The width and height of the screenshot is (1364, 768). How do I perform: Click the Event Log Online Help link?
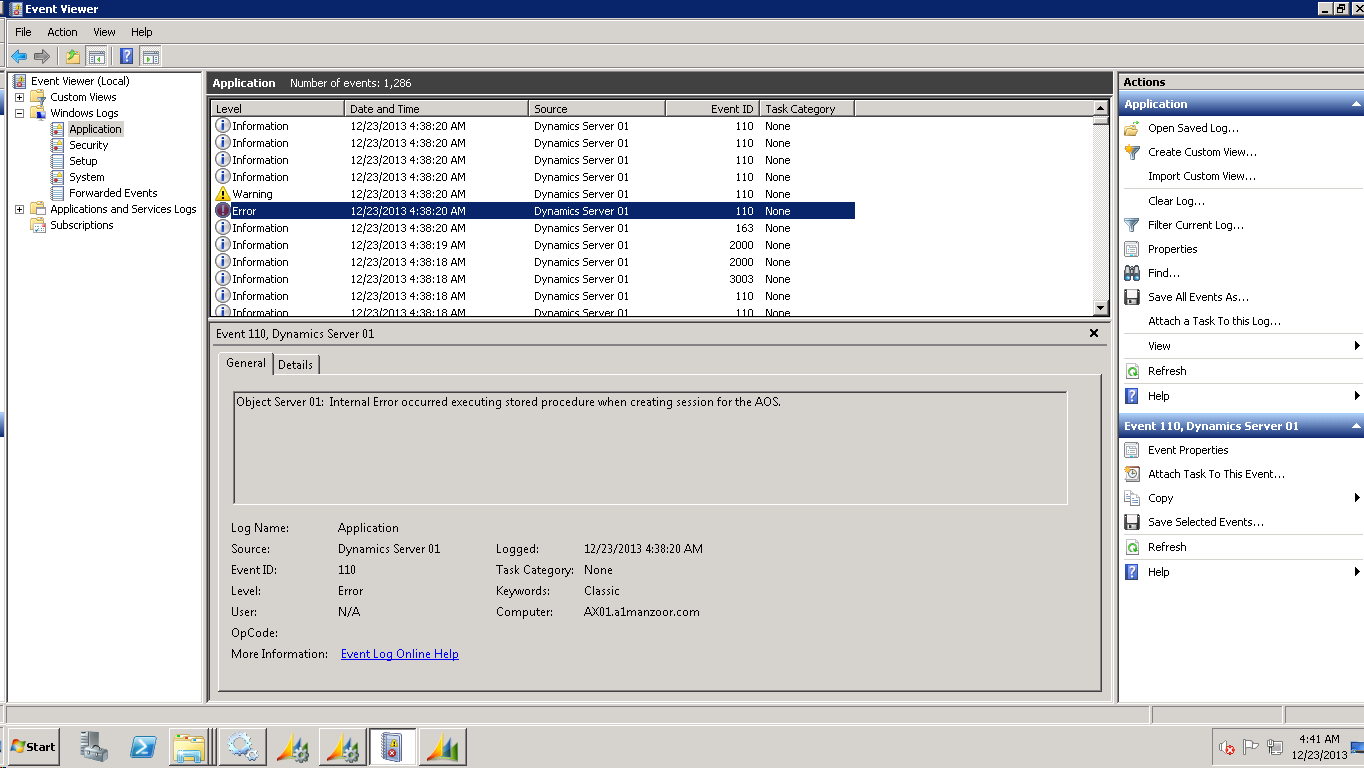tap(398, 653)
